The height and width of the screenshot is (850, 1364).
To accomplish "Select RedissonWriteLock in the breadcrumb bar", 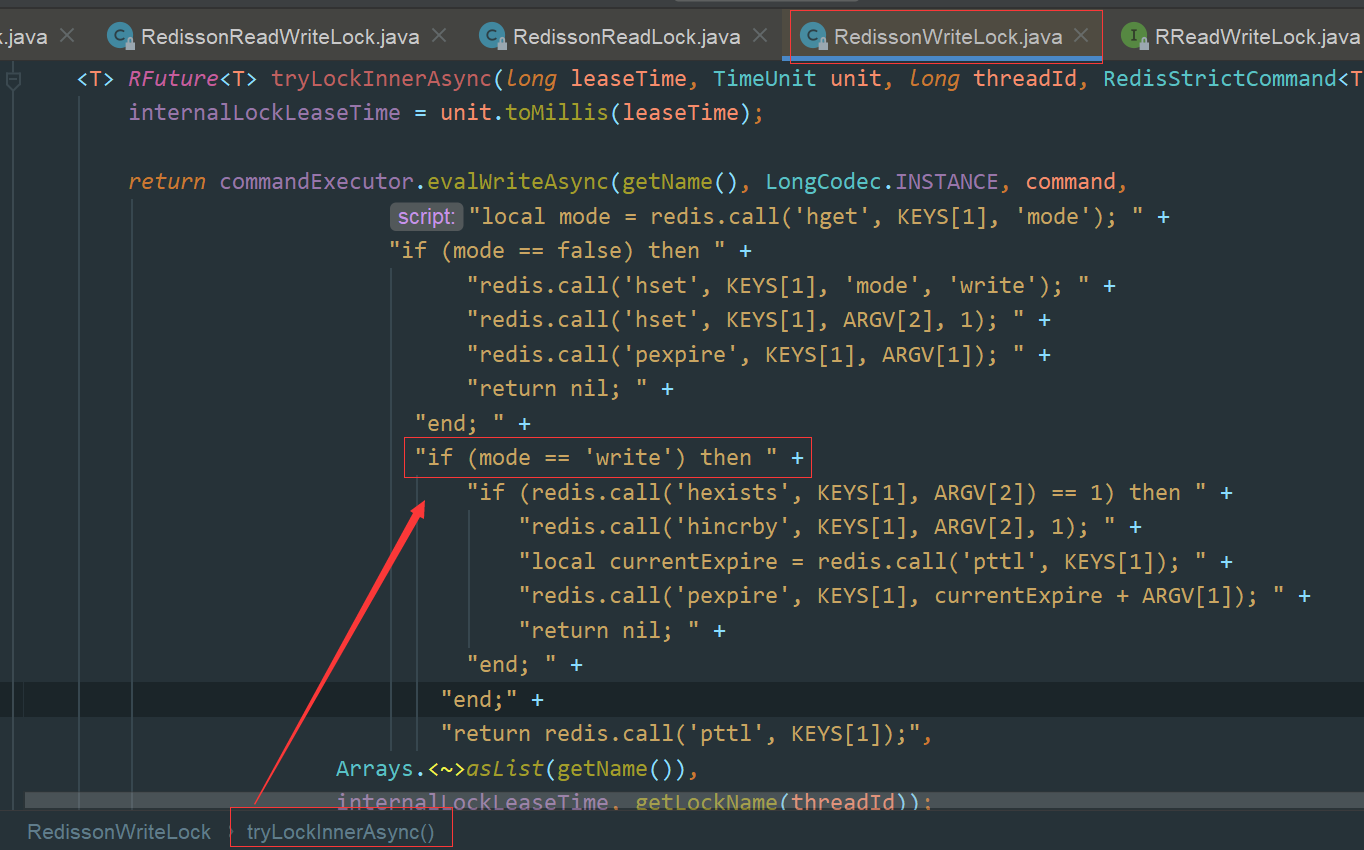I will (x=119, y=832).
